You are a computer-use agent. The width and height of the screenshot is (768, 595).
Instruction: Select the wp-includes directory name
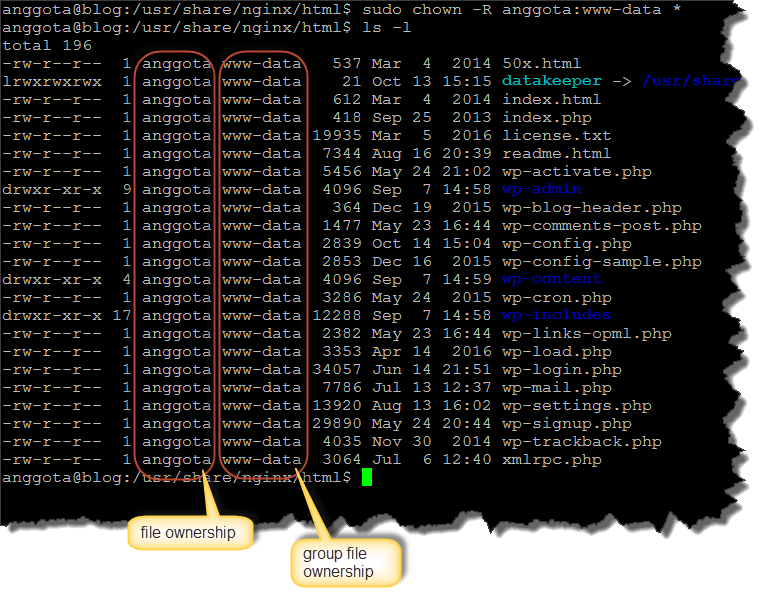pos(556,315)
